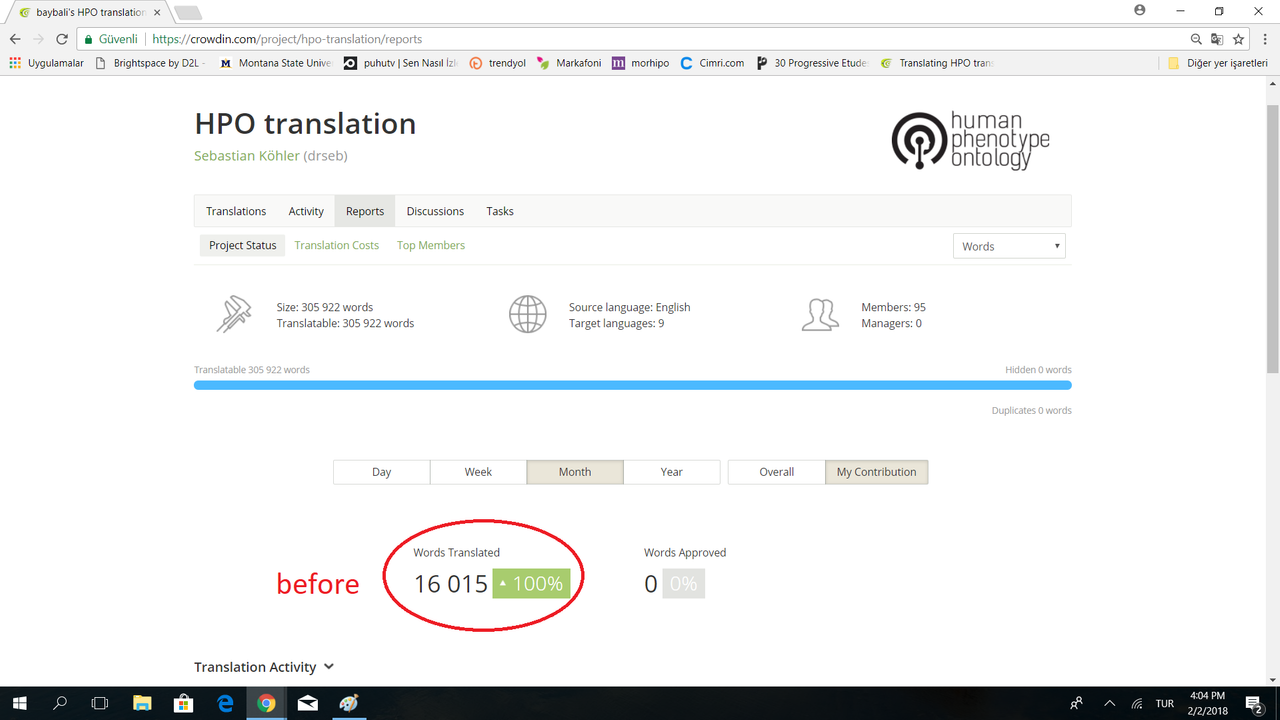
Task: Bookmark this page with the star icon
Action: [1239, 39]
